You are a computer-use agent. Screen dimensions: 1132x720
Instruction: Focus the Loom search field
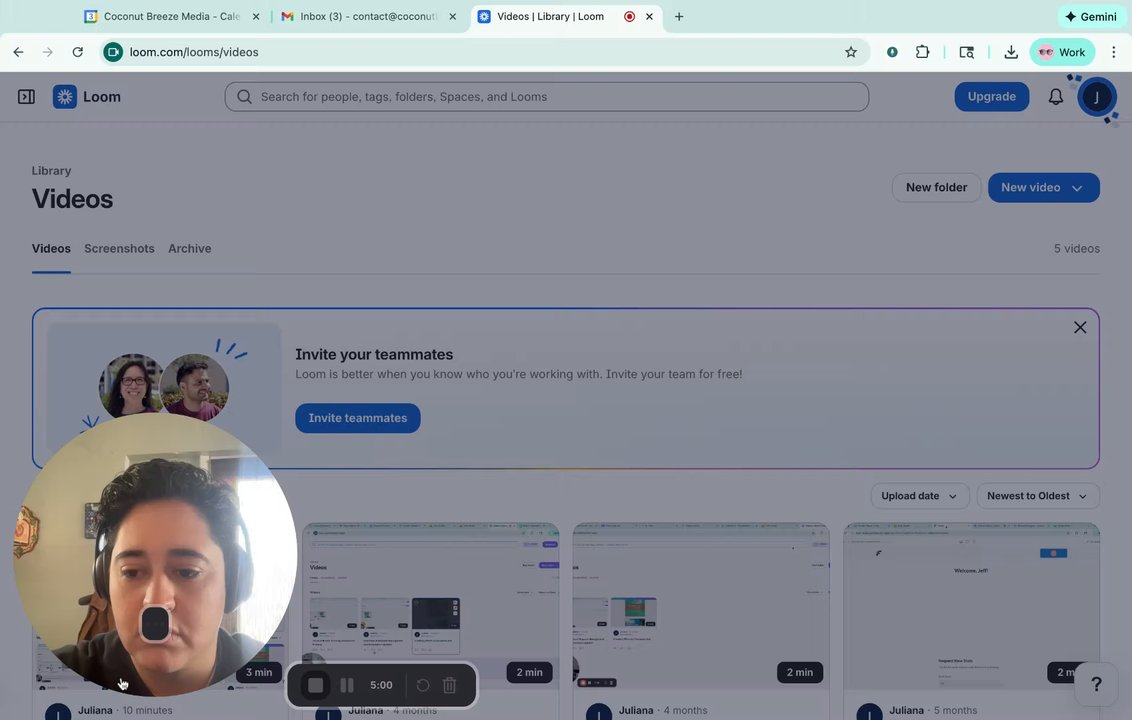click(547, 97)
